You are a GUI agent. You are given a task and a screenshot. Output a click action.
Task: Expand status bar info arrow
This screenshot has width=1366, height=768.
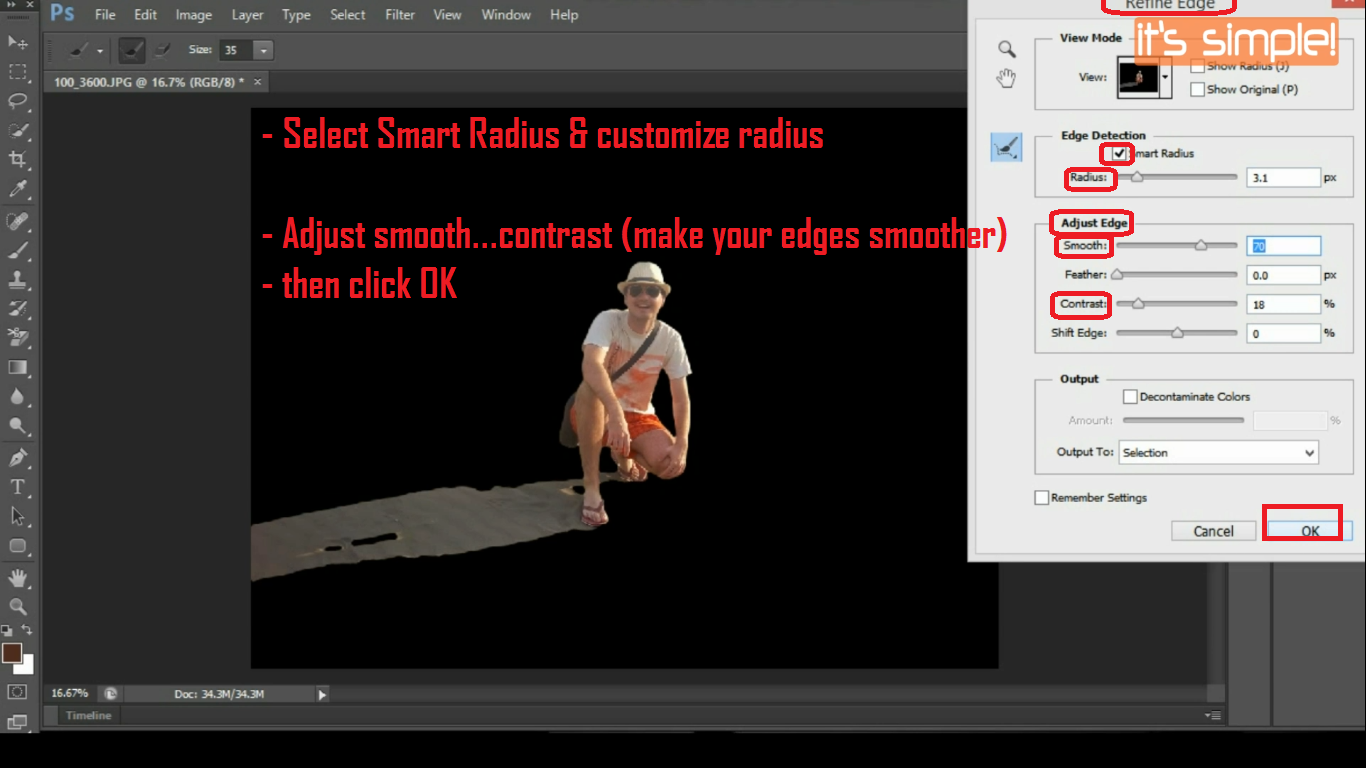point(321,694)
